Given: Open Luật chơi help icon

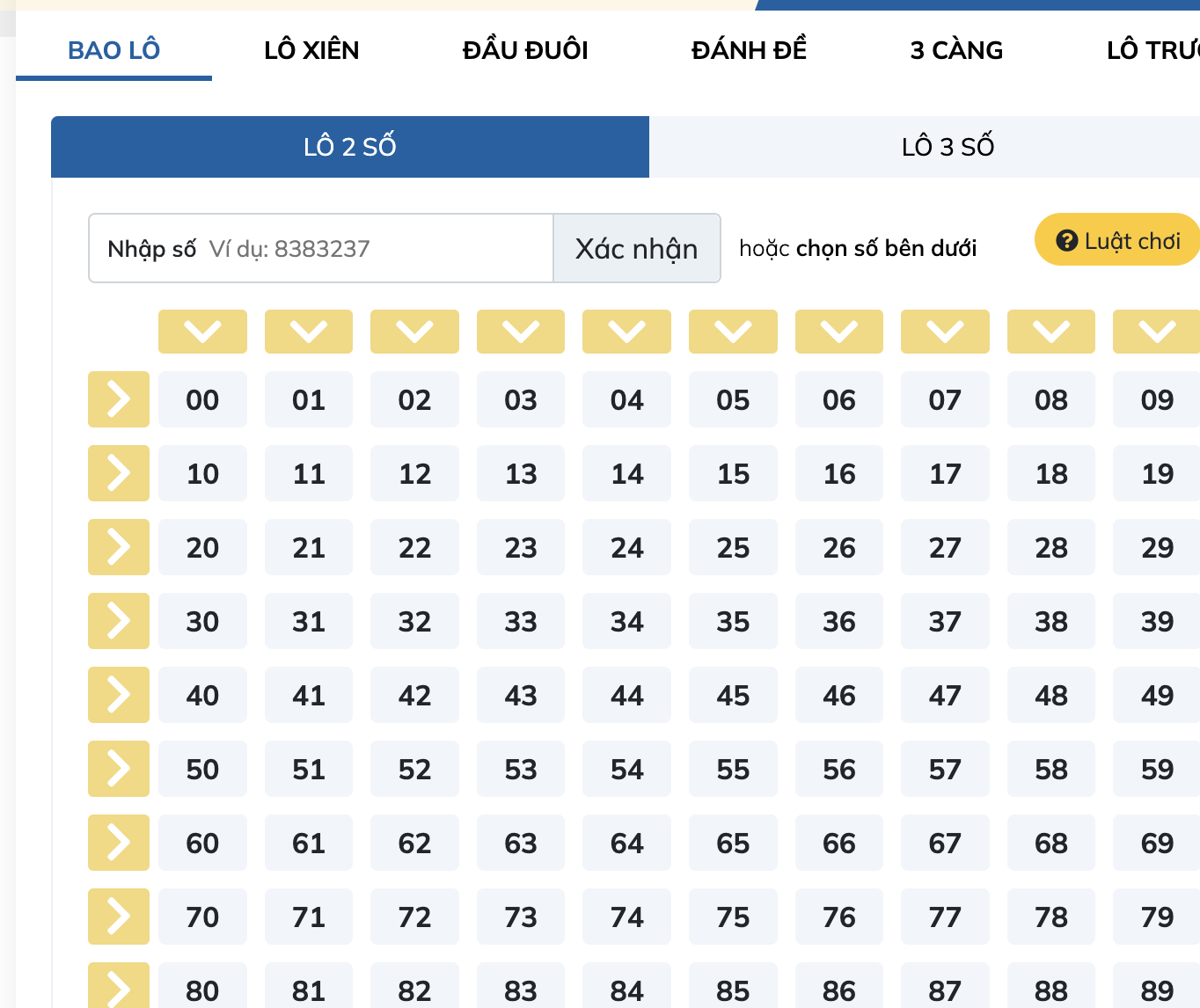Looking at the screenshot, I should [1066, 238].
